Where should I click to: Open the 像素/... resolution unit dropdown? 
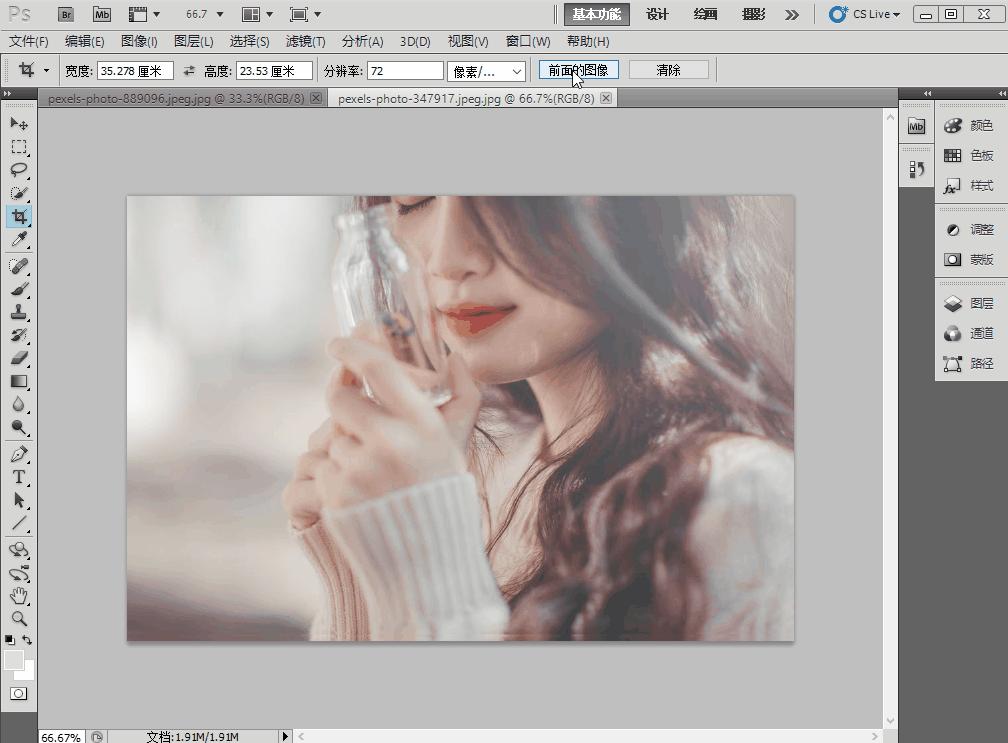(x=486, y=71)
